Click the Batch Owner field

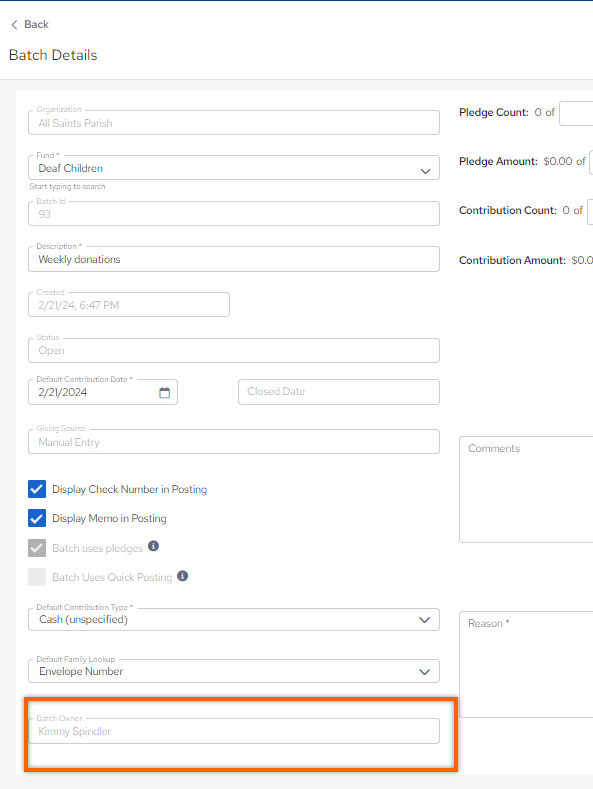(x=234, y=731)
